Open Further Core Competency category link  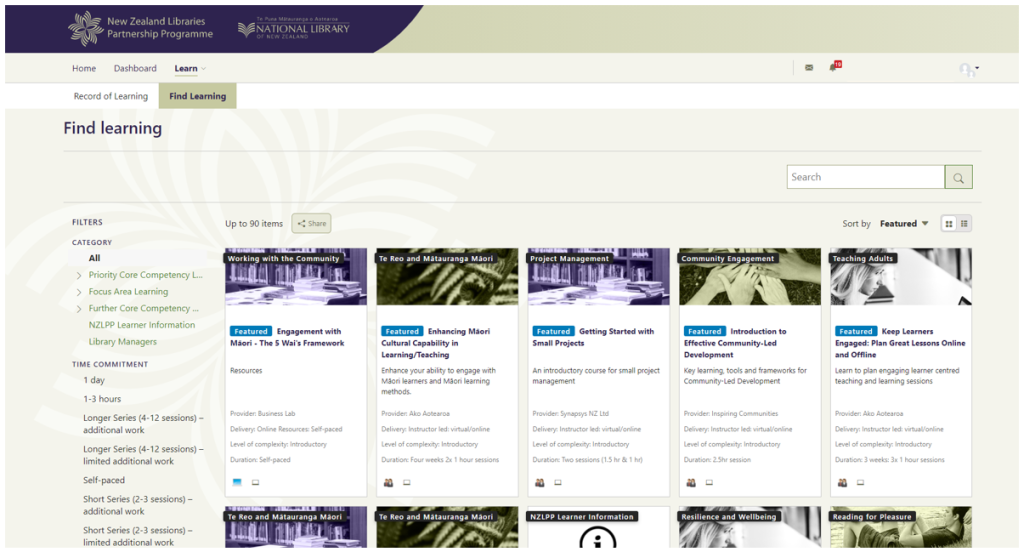(x=143, y=308)
